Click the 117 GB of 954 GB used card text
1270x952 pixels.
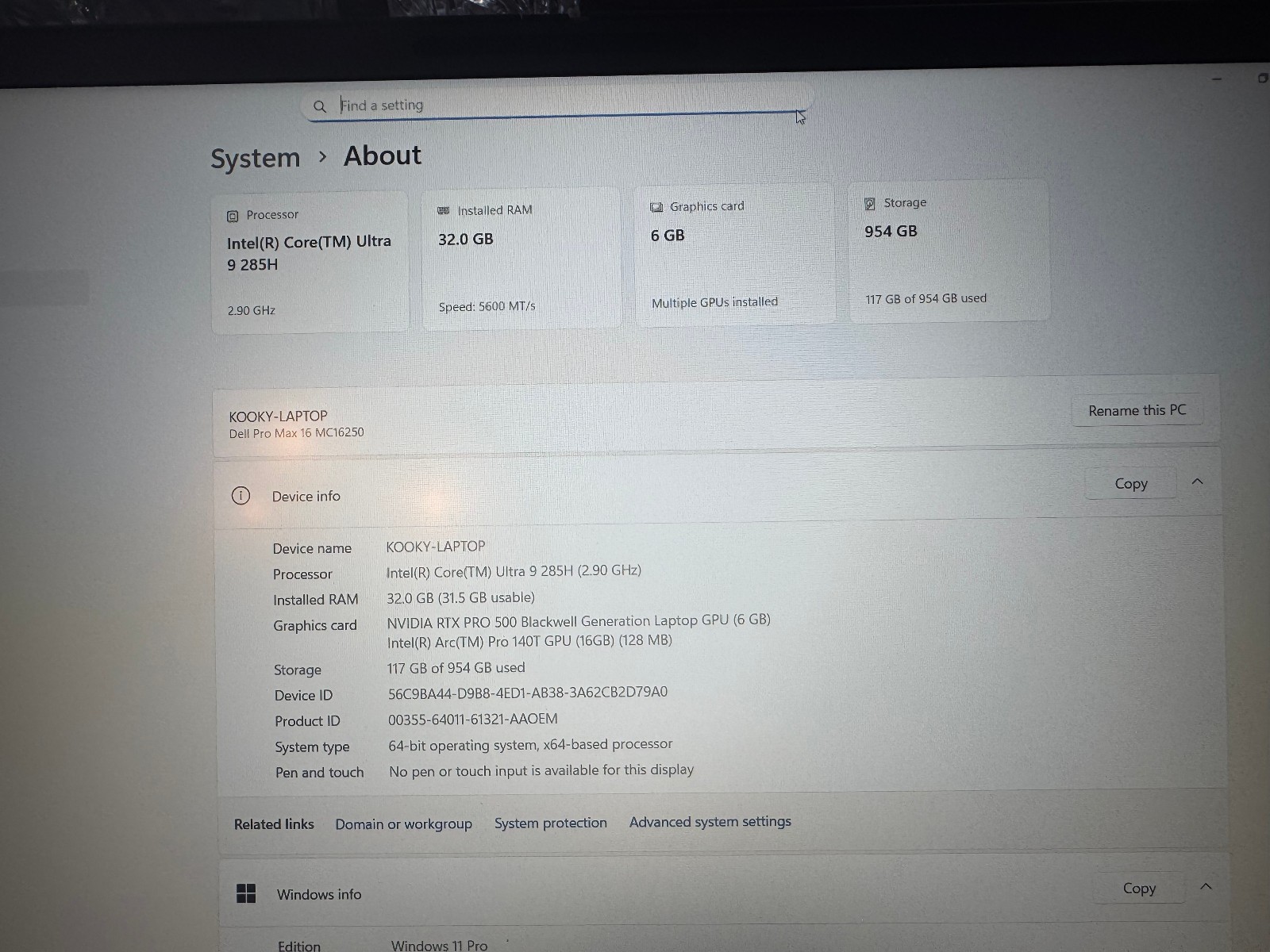(926, 299)
